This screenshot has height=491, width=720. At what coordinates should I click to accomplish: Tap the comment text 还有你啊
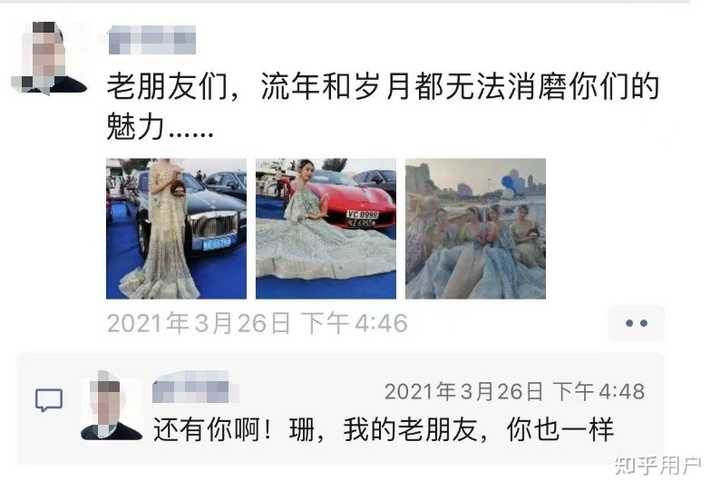click(x=207, y=429)
